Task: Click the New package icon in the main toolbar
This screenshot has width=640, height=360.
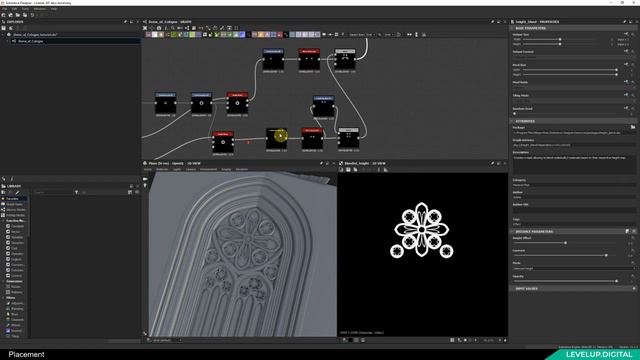Action: 4,15
